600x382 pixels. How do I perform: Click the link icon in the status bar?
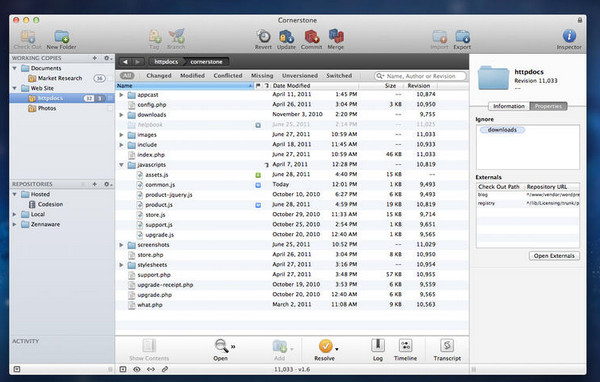pyautogui.click(x=165, y=369)
